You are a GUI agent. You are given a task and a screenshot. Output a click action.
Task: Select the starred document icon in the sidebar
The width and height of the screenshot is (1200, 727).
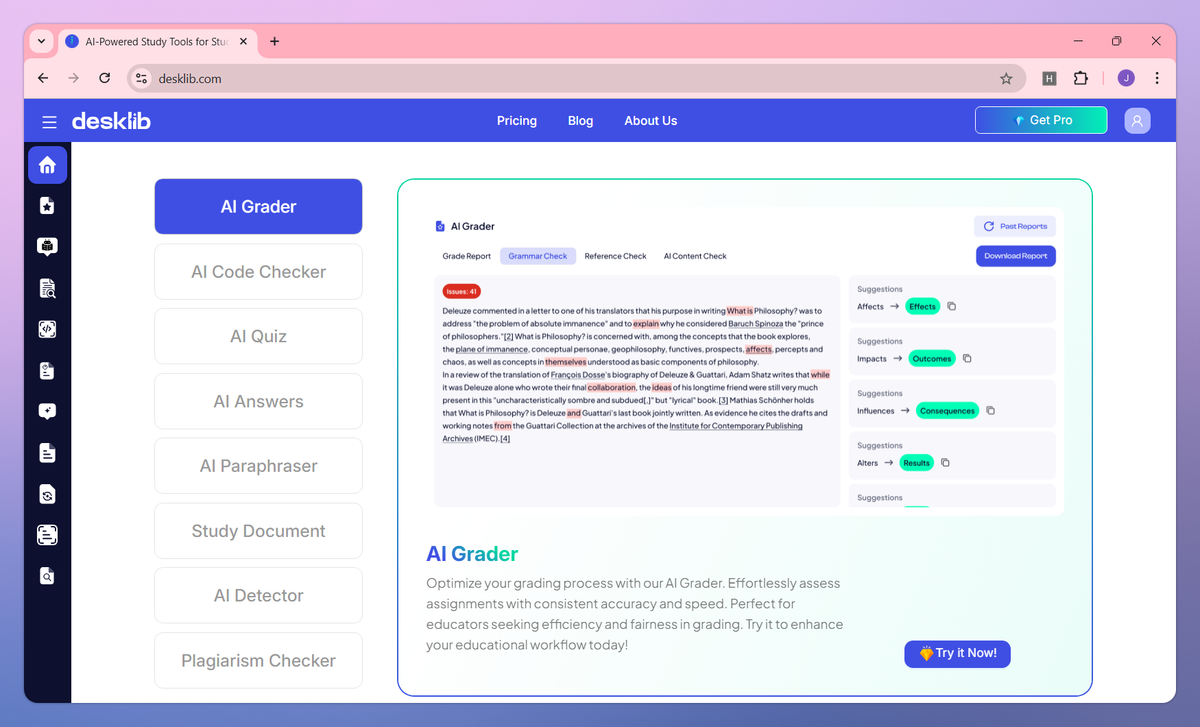(x=47, y=206)
